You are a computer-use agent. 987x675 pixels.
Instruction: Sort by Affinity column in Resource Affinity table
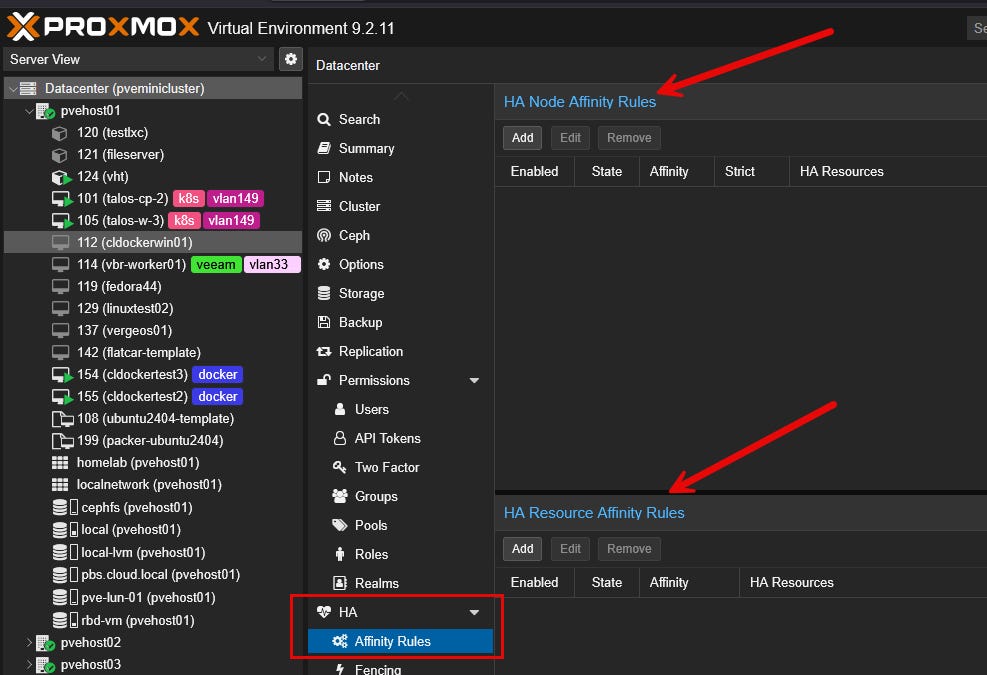[689, 582]
